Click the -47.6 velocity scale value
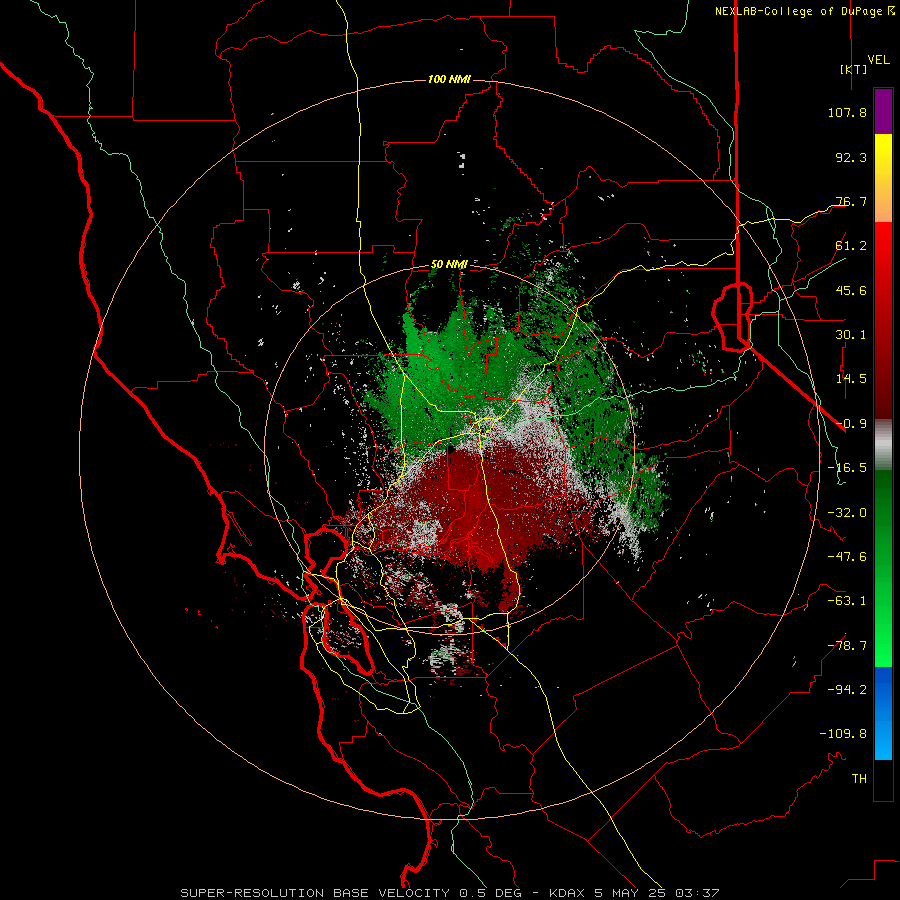900x900 pixels. tap(847, 557)
